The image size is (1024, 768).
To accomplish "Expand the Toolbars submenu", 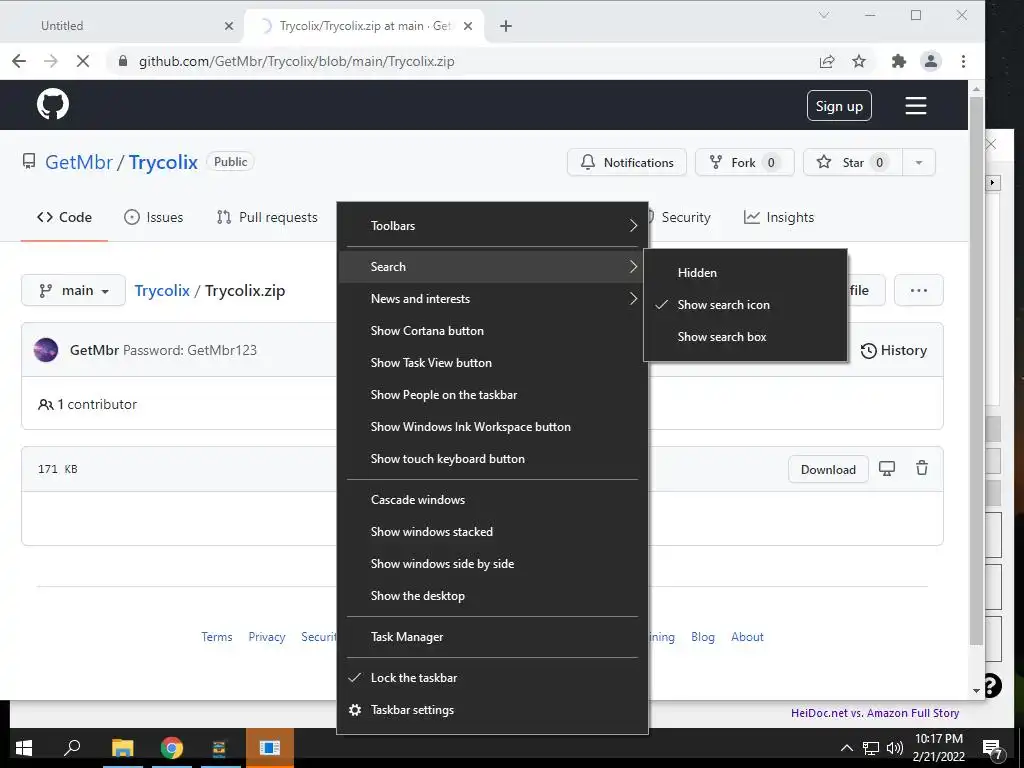I will 492,226.
